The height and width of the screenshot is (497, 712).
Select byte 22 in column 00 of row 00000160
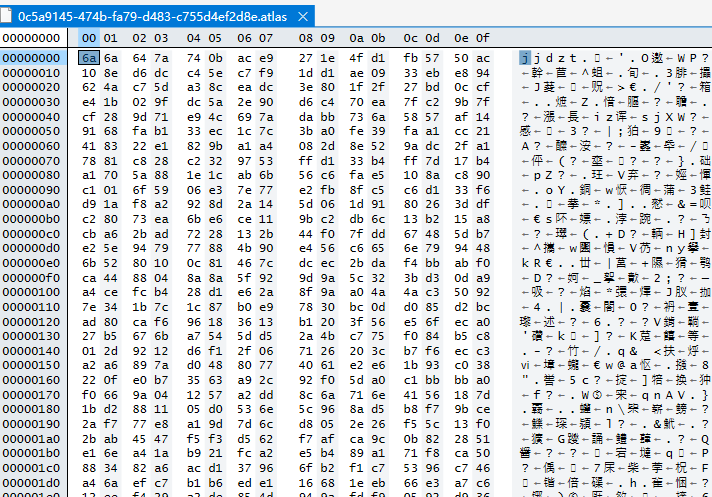click(x=89, y=380)
